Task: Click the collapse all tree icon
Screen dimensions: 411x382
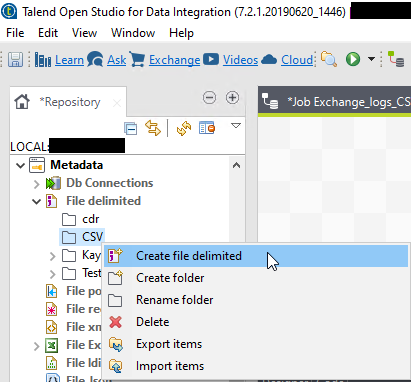Action: (130, 128)
